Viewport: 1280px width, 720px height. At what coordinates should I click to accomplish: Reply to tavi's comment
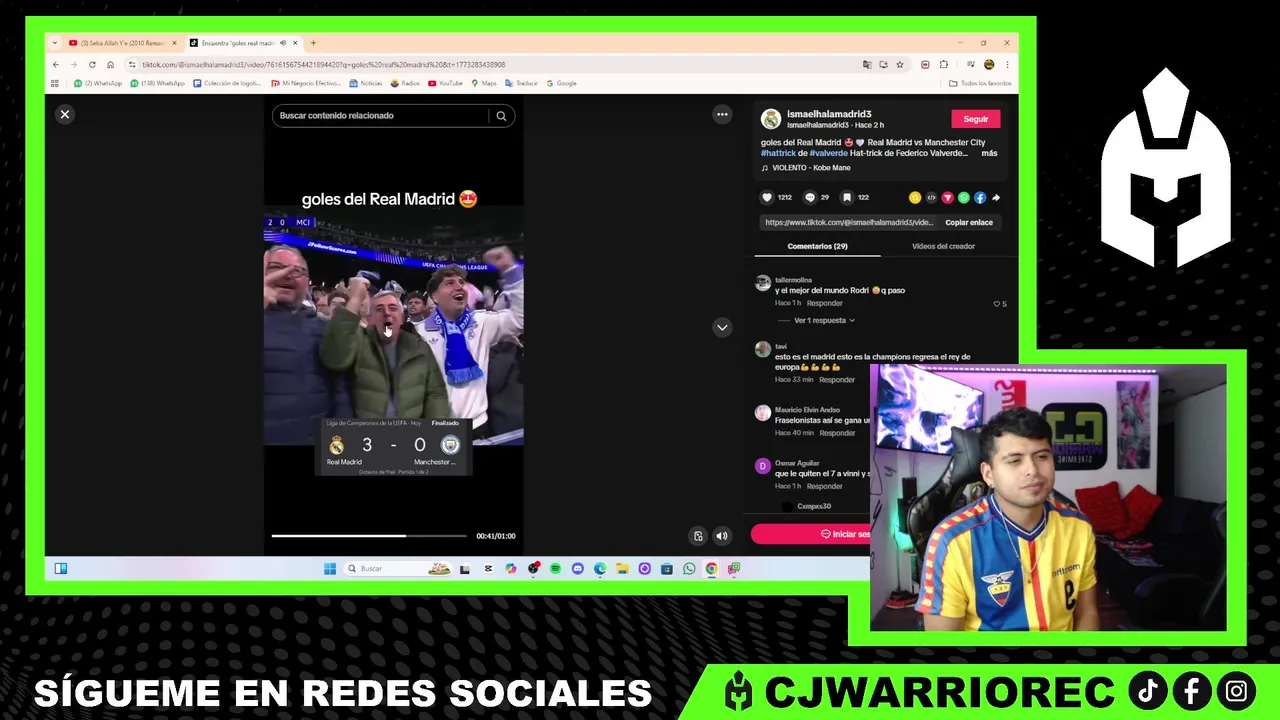837,380
